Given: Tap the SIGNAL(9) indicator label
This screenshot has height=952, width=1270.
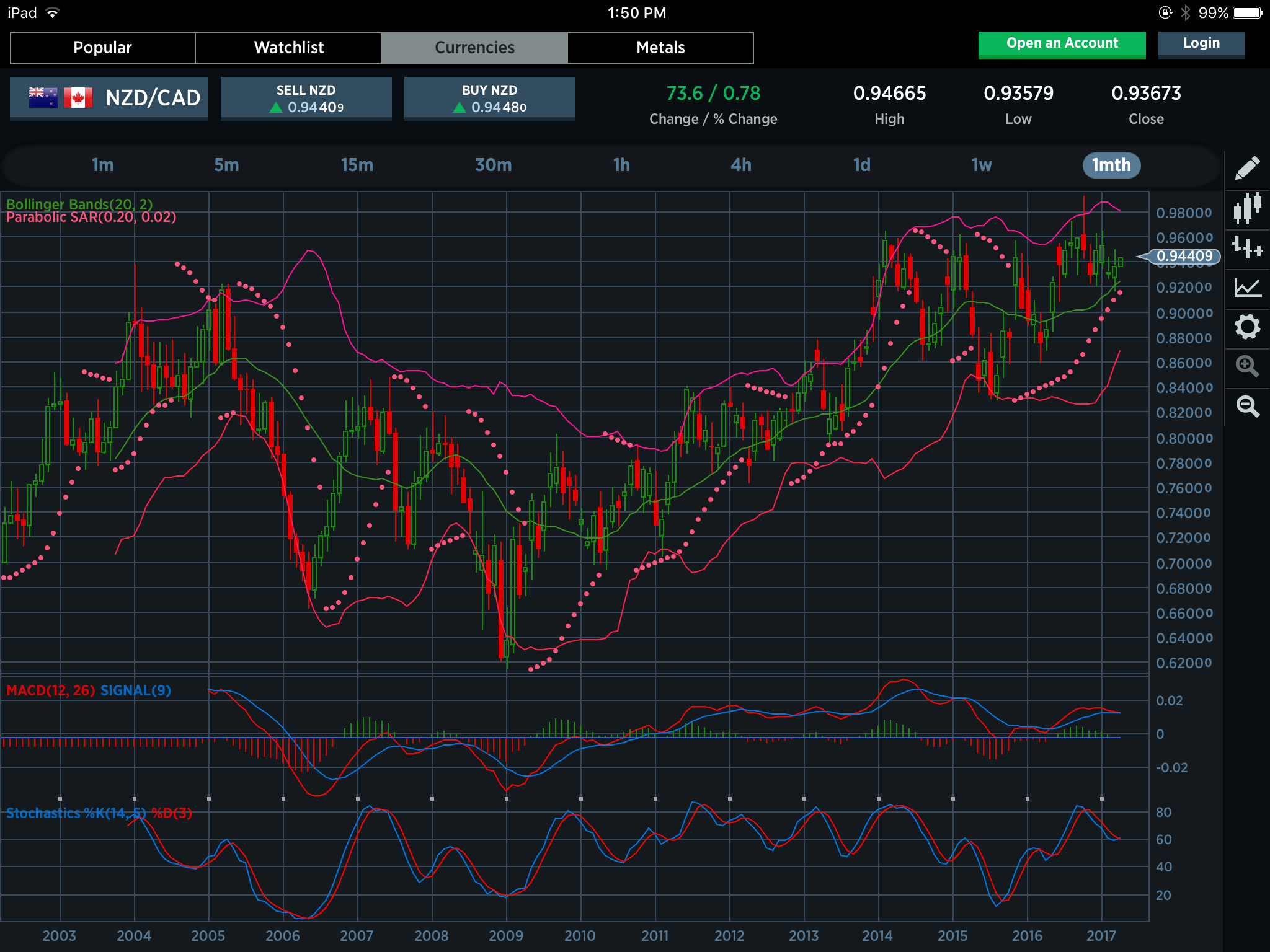Looking at the screenshot, I should tap(136, 690).
